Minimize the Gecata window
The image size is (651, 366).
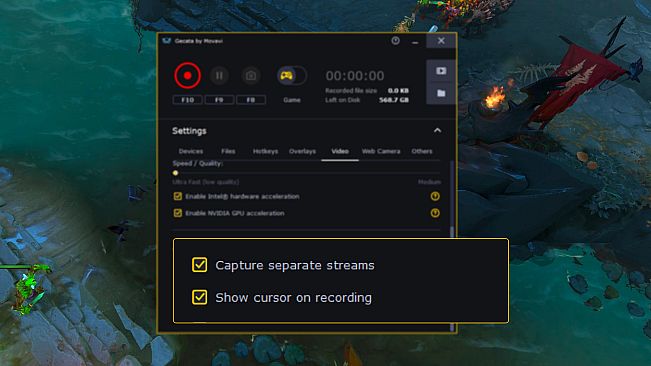tap(415, 42)
